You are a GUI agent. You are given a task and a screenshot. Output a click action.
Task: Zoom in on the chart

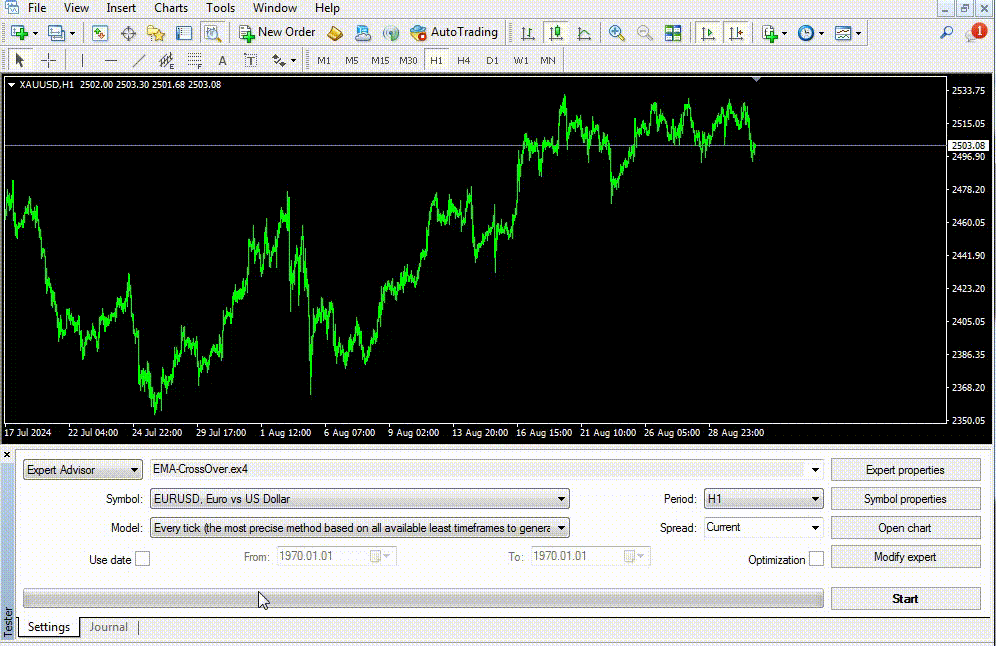pos(617,33)
